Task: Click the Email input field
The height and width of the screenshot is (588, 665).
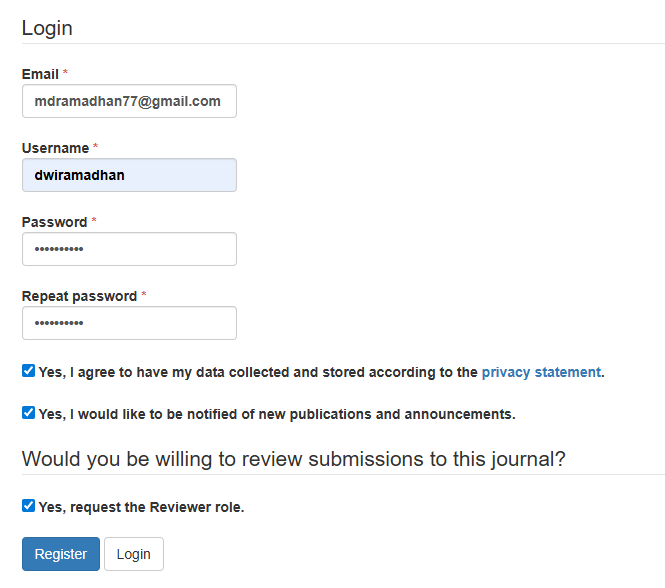Action: pyautogui.click(x=129, y=101)
